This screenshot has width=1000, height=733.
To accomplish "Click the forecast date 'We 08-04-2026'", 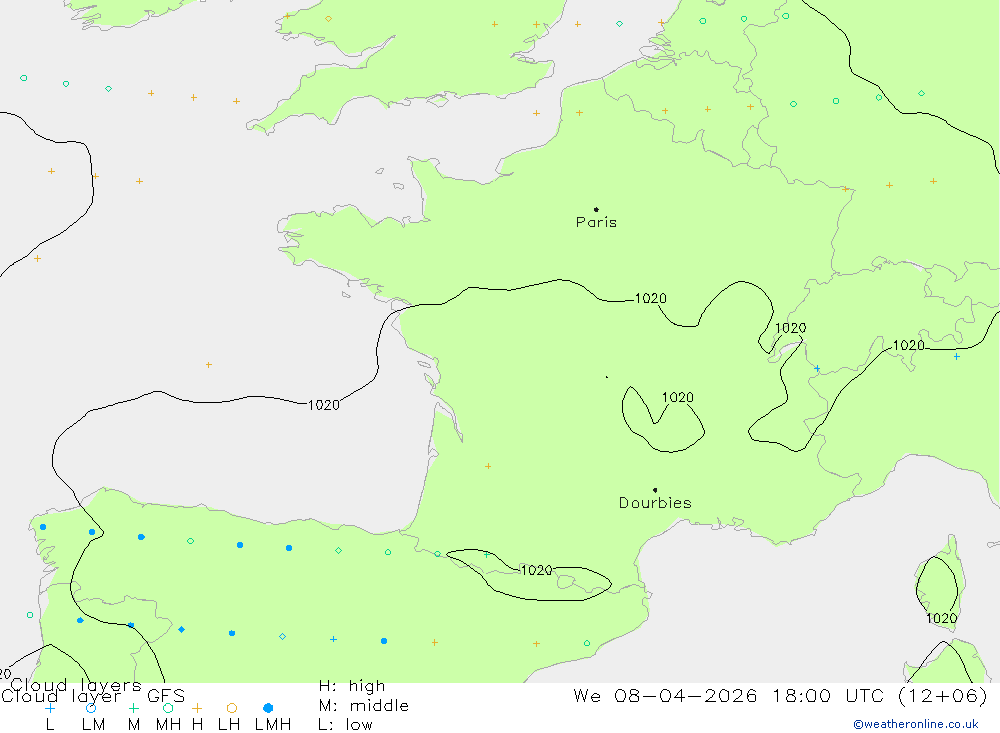I will pyautogui.click(x=665, y=695).
